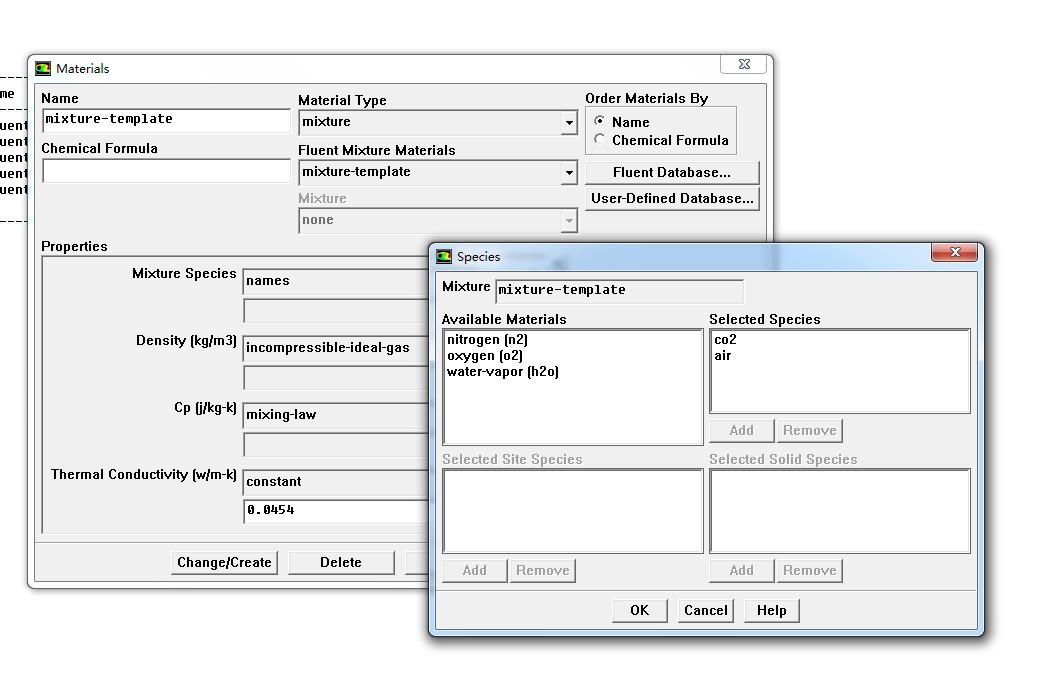Open the User-Defined Database button

tap(671, 198)
